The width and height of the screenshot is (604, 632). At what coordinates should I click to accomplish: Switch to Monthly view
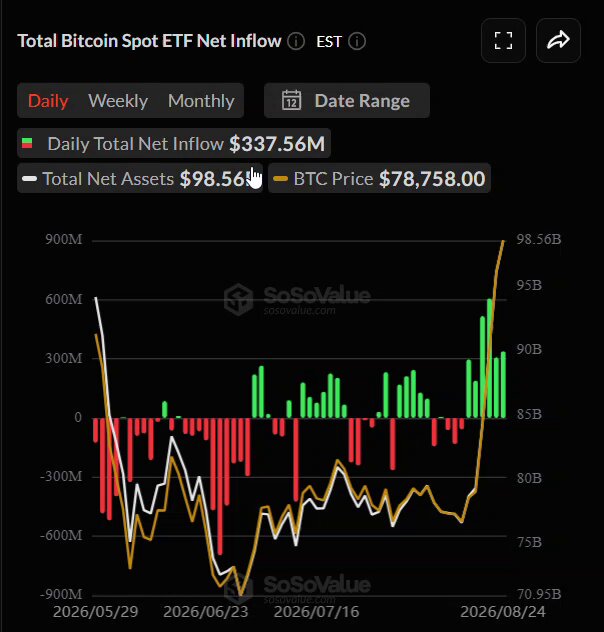pyautogui.click(x=201, y=101)
